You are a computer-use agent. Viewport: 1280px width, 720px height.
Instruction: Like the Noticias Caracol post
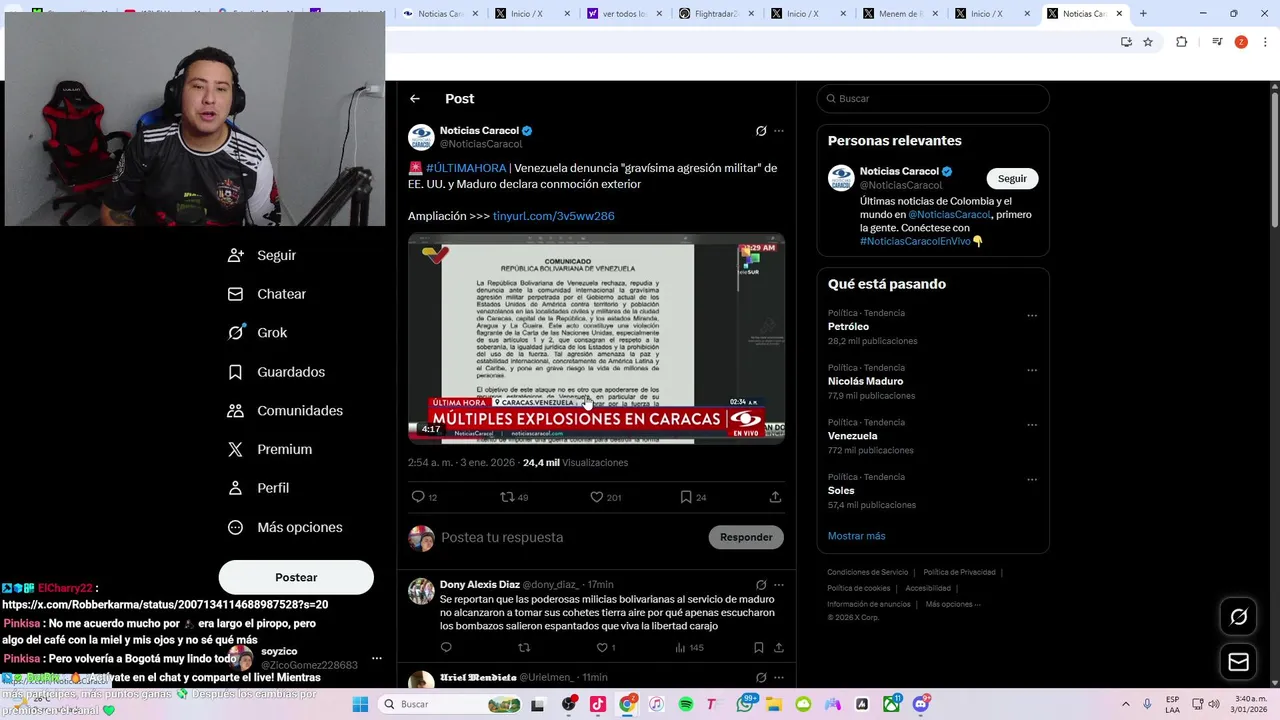(597, 497)
